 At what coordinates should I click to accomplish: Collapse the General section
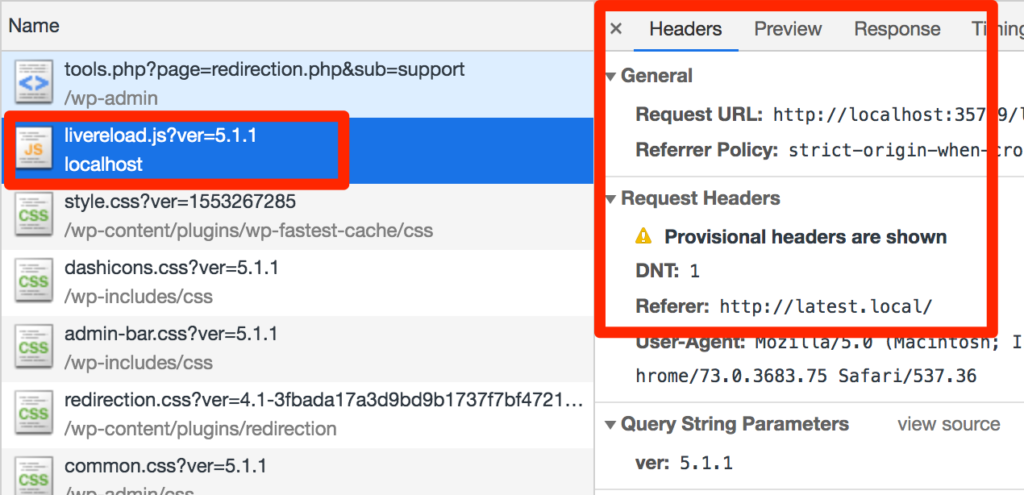611,76
